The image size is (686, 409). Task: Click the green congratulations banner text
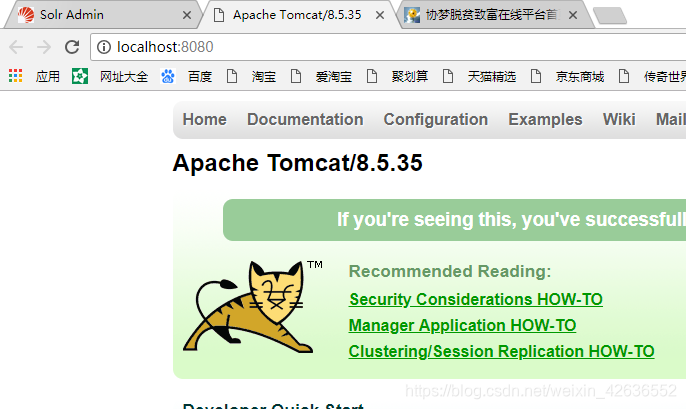tap(511, 220)
